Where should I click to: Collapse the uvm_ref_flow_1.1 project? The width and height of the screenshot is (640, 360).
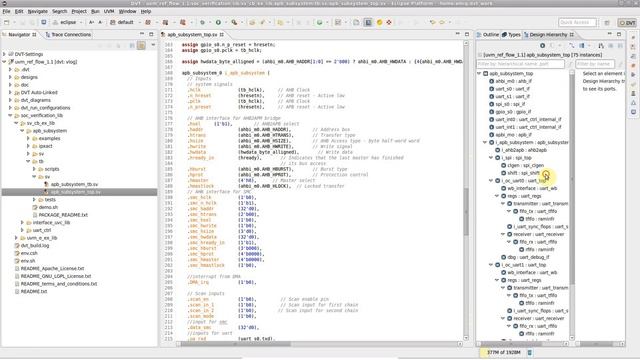[4, 62]
